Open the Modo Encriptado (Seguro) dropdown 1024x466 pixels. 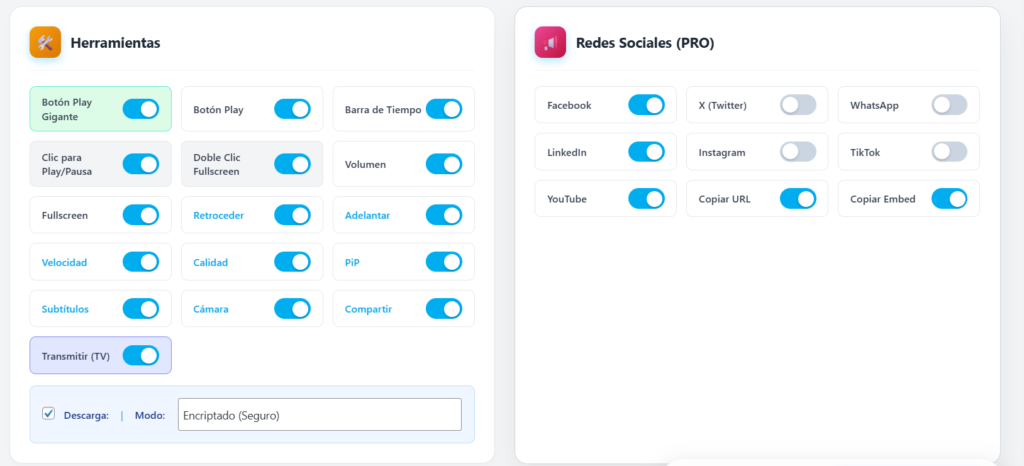pos(319,415)
